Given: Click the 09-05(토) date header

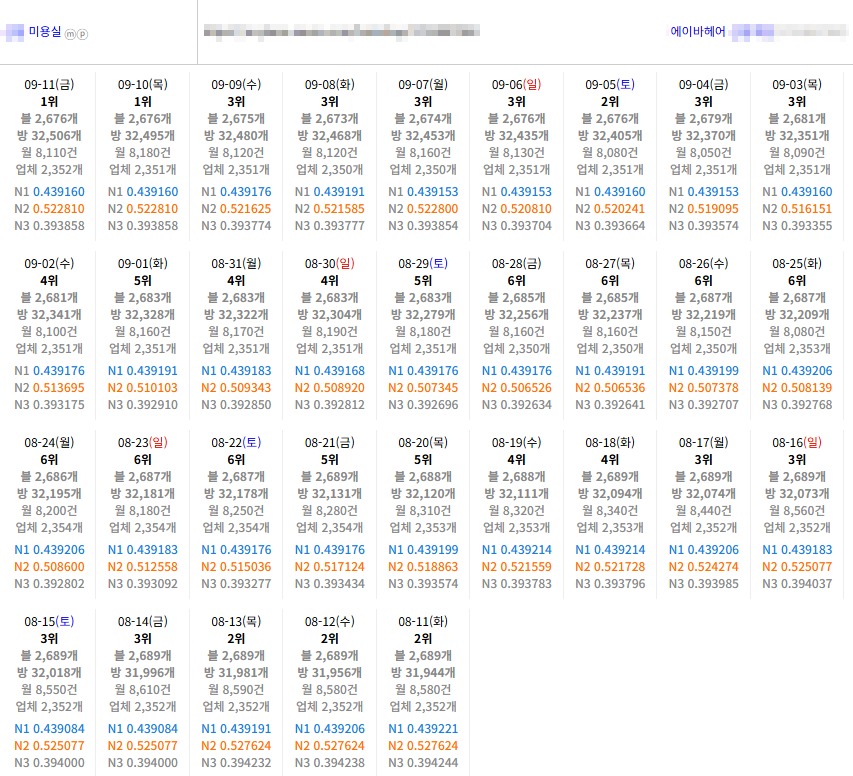Looking at the screenshot, I should 610,84.
